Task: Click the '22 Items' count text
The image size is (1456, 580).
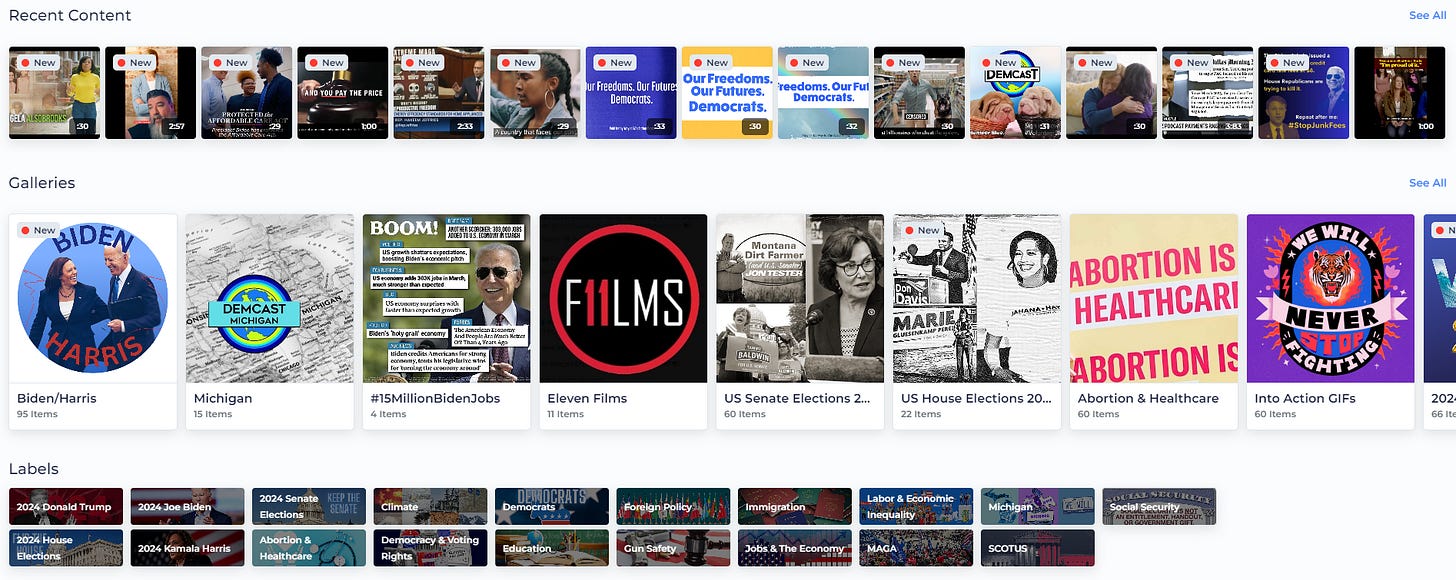Action: (921, 414)
